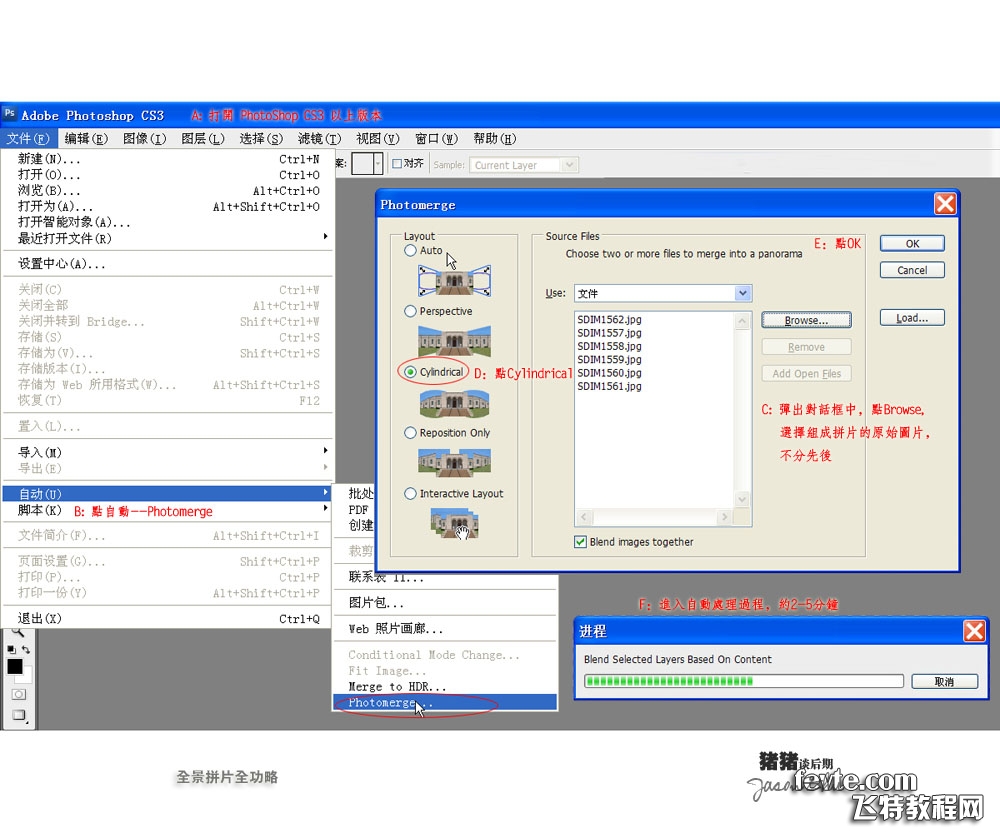Click the Reposition Only preview image

pyautogui.click(x=454, y=462)
